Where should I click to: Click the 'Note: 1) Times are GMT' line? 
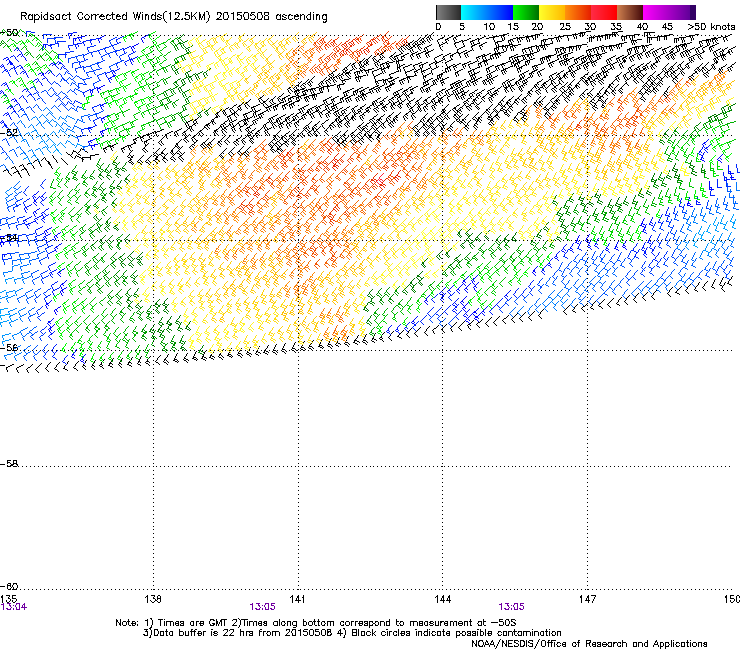click(x=316, y=623)
